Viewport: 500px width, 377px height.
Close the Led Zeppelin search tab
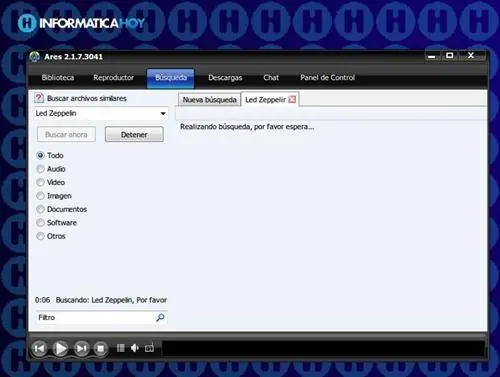tap(292, 99)
